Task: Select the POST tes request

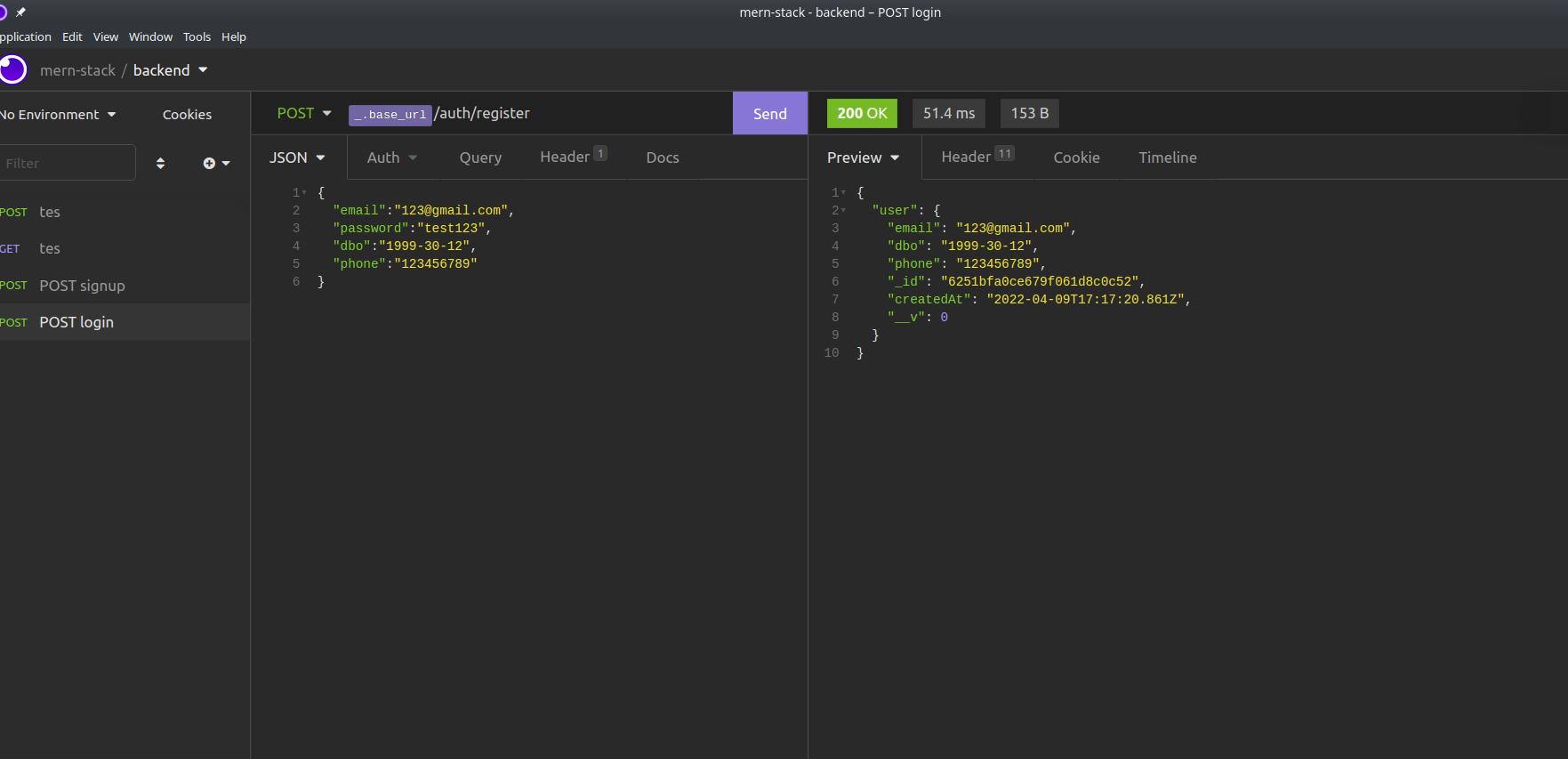Action: (x=125, y=212)
